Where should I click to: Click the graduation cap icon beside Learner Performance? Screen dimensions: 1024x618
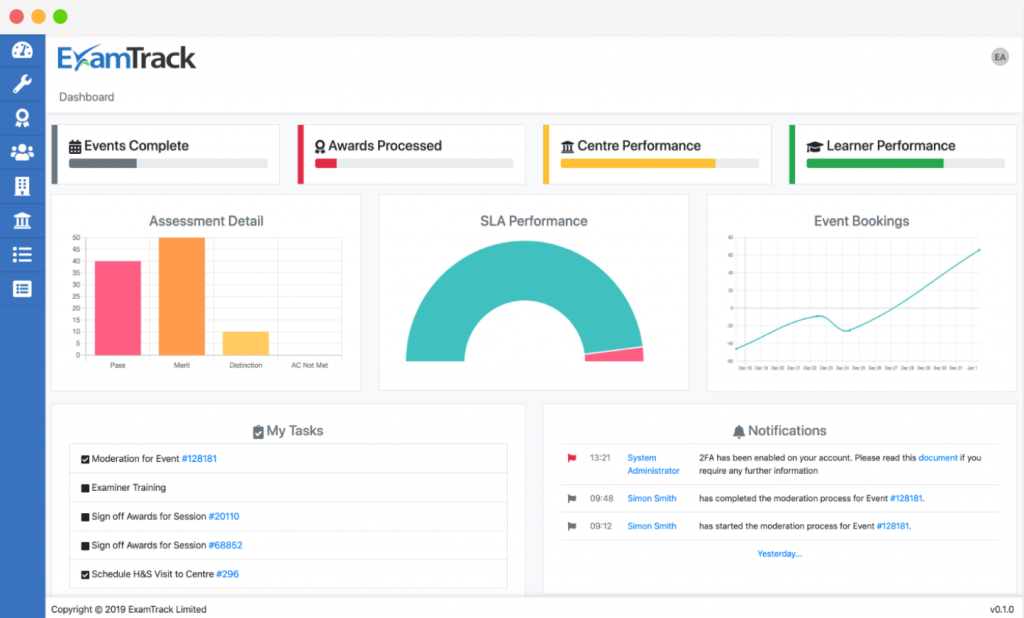click(x=814, y=146)
